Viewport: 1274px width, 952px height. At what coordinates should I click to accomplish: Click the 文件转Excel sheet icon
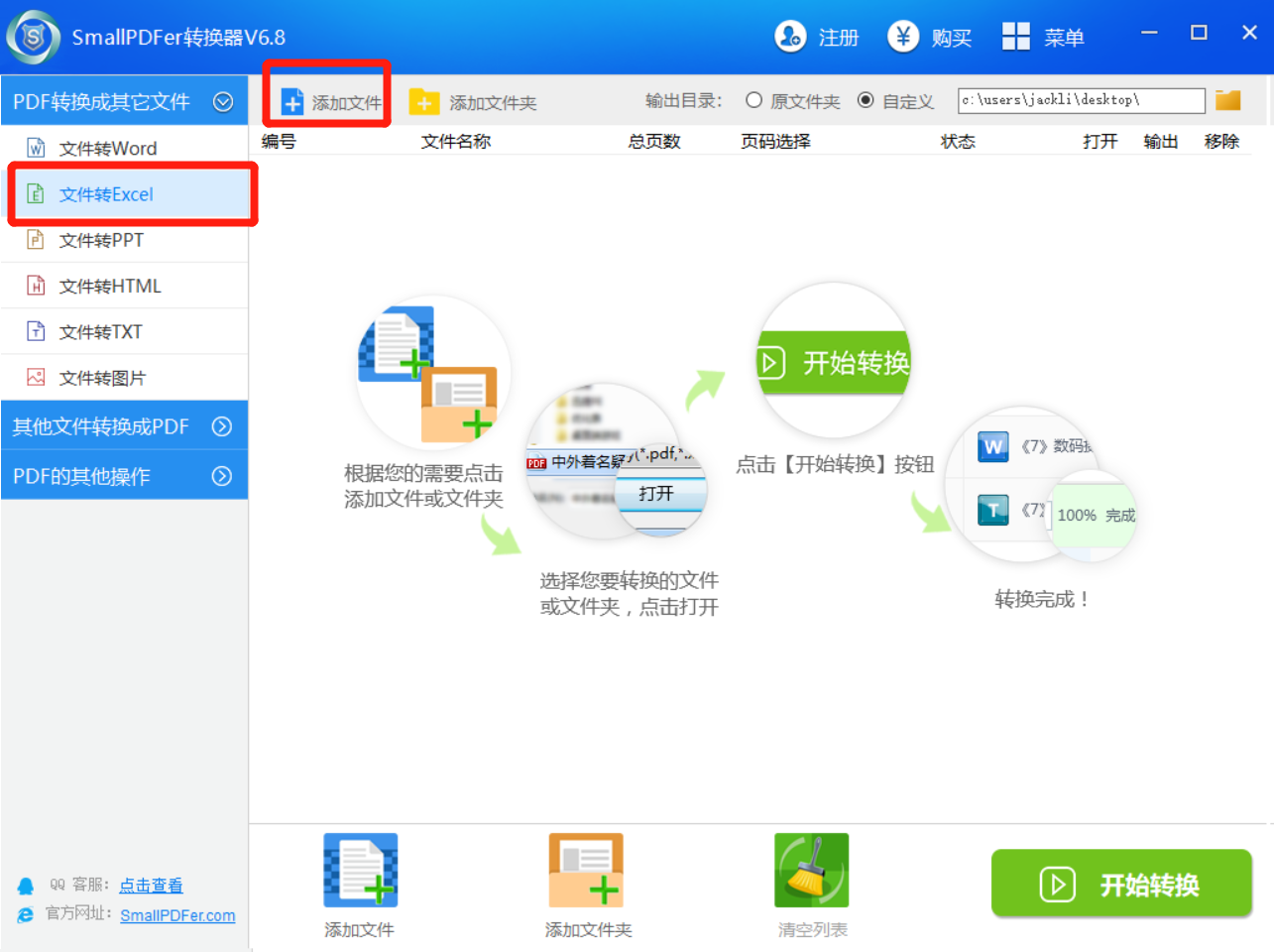[36, 193]
